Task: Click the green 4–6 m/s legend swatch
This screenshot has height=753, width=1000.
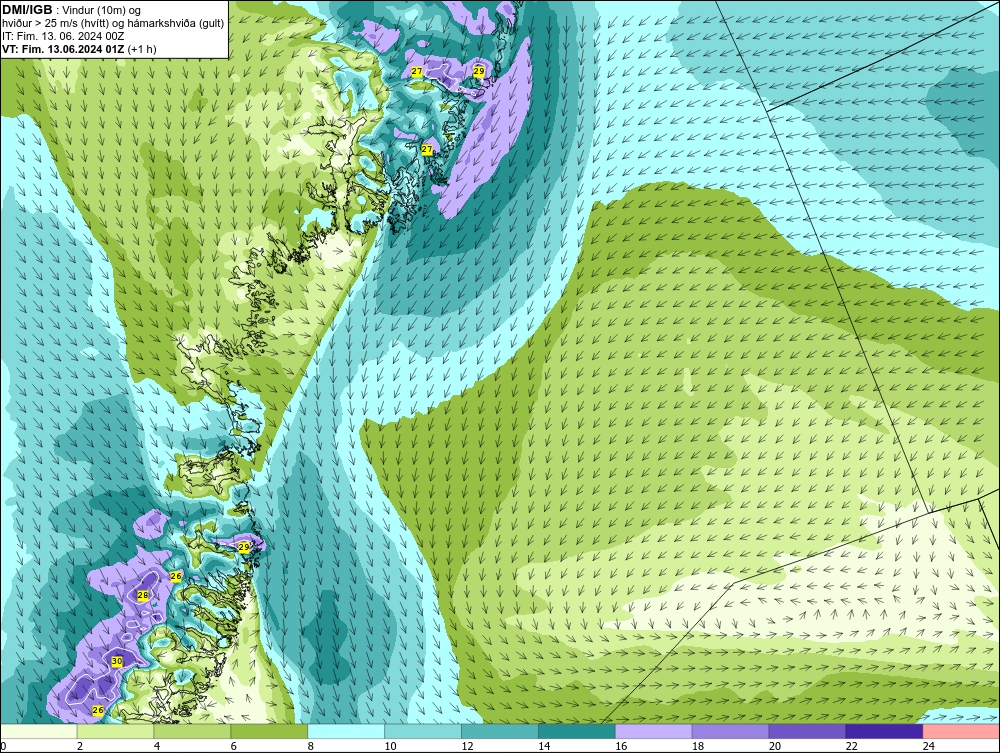Action: (x=192, y=731)
